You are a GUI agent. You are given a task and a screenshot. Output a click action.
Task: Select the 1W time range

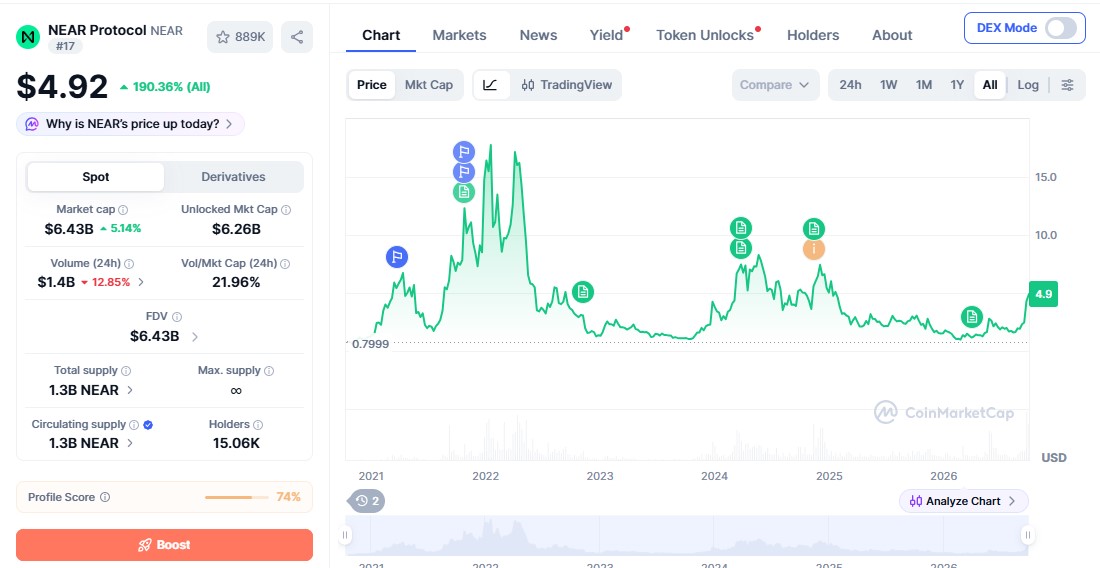[x=889, y=85]
